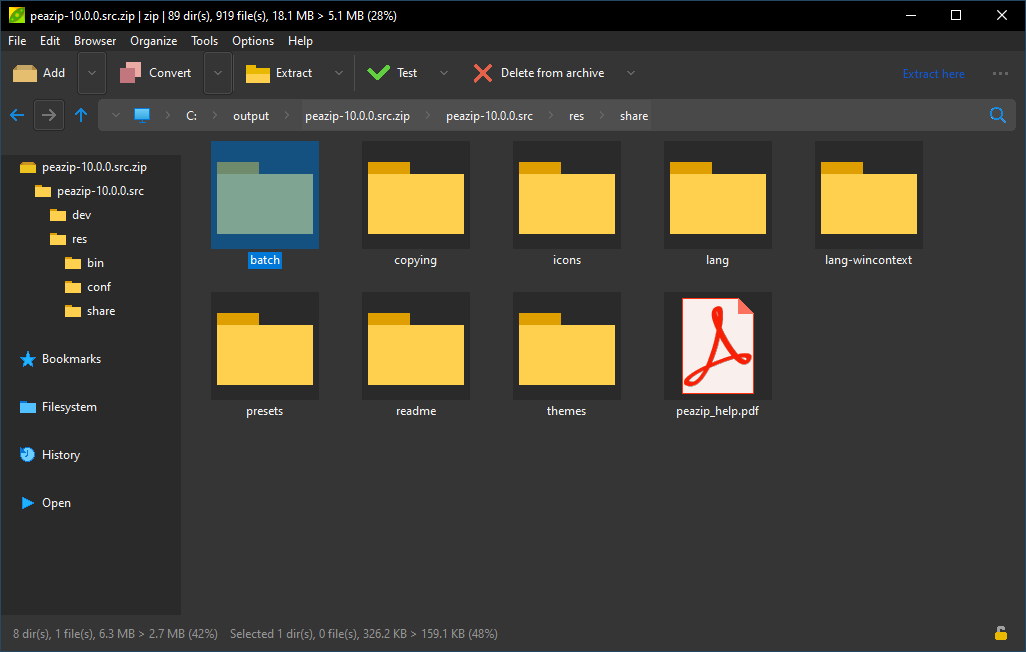This screenshot has width=1026, height=652.
Task: Select the conf folder in tree
Action: pyautogui.click(x=98, y=287)
